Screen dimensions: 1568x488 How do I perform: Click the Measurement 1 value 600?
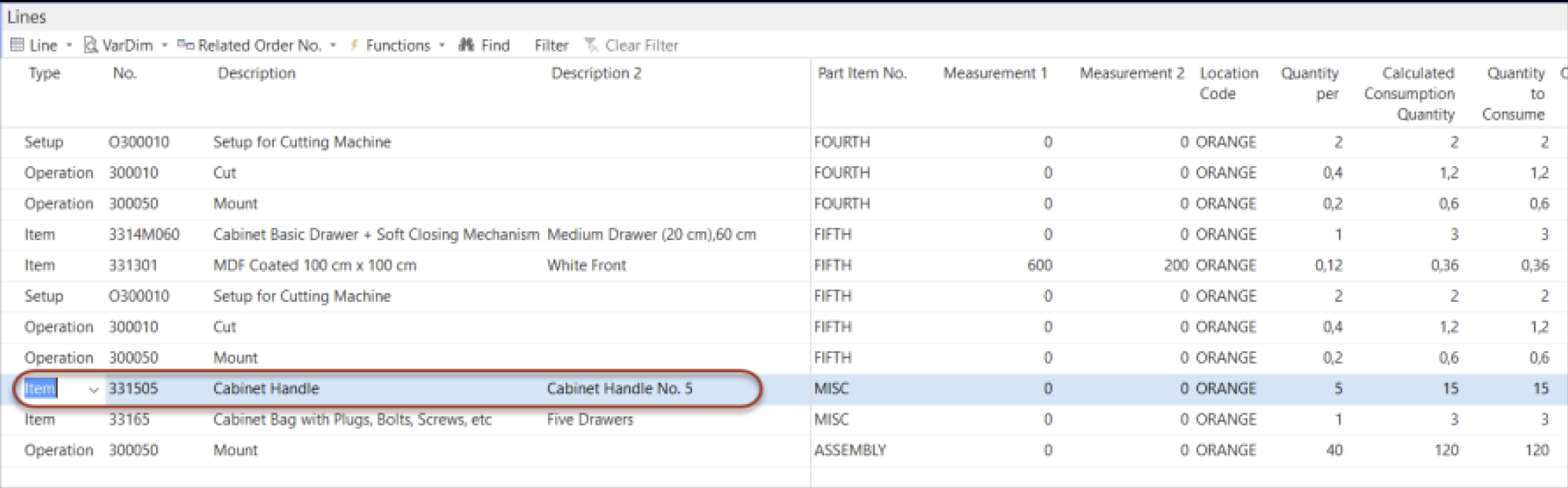click(x=1039, y=265)
